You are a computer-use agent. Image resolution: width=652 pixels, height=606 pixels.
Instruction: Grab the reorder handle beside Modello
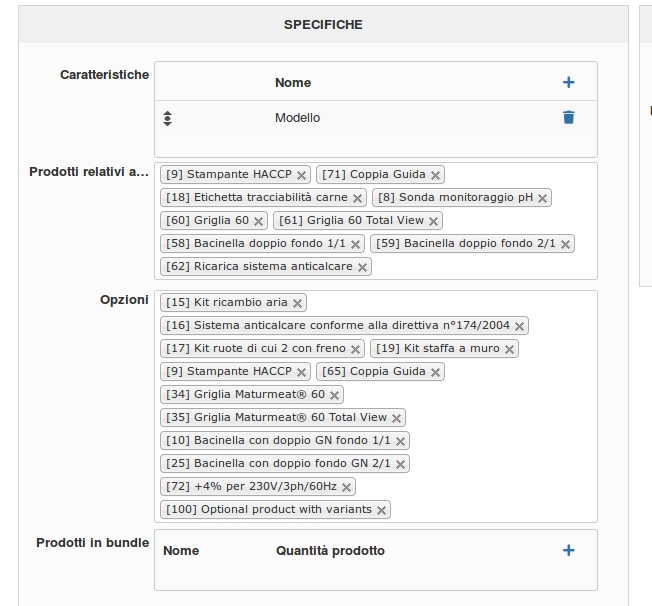167,118
